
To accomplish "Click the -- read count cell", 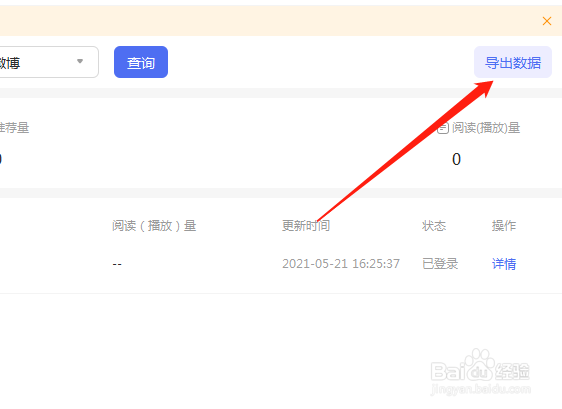I will pyautogui.click(x=117, y=264).
